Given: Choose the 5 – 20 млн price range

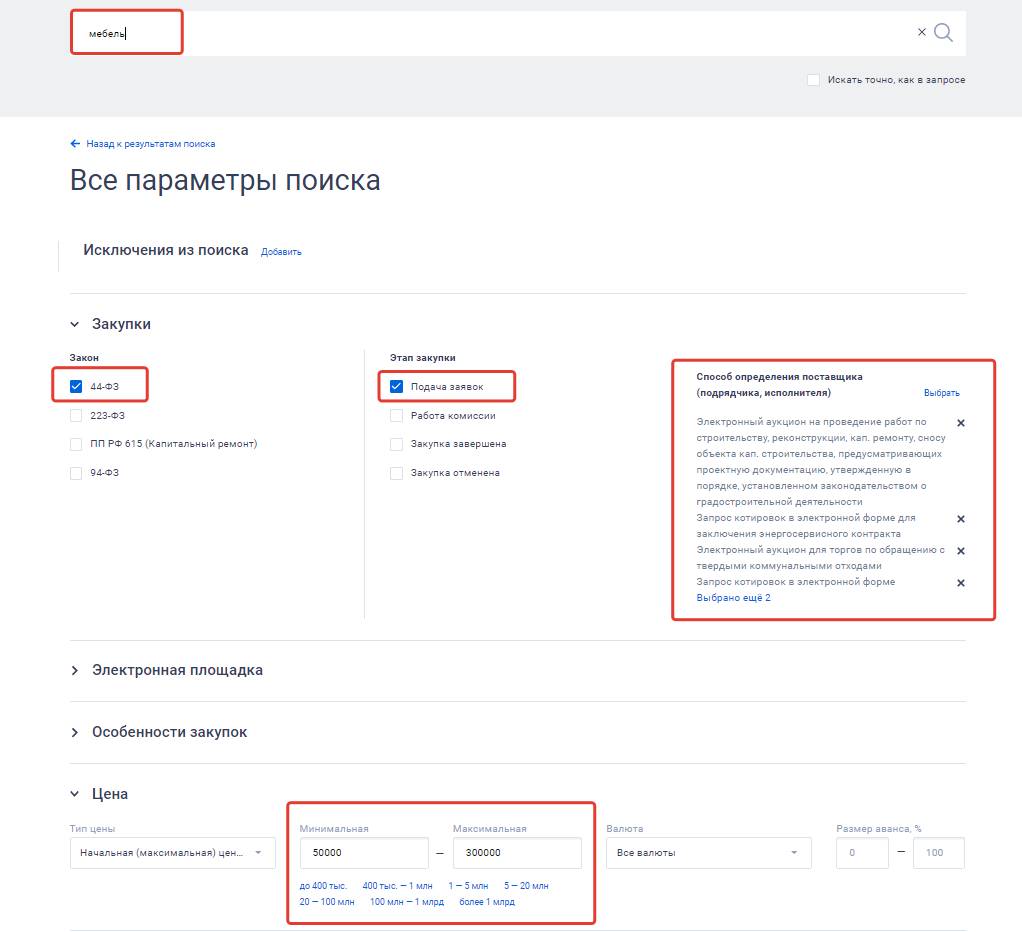Looking at the screenshot, I should coord(526,886).
